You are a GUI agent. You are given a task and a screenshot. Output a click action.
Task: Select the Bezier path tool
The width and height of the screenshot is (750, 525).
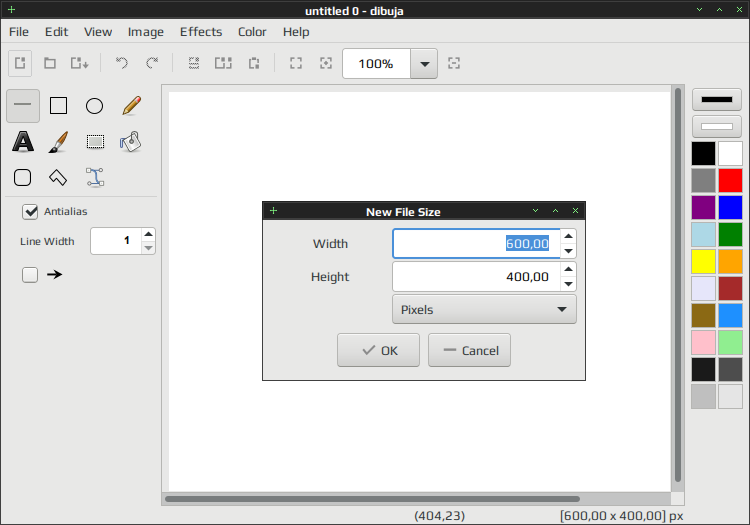95,177
